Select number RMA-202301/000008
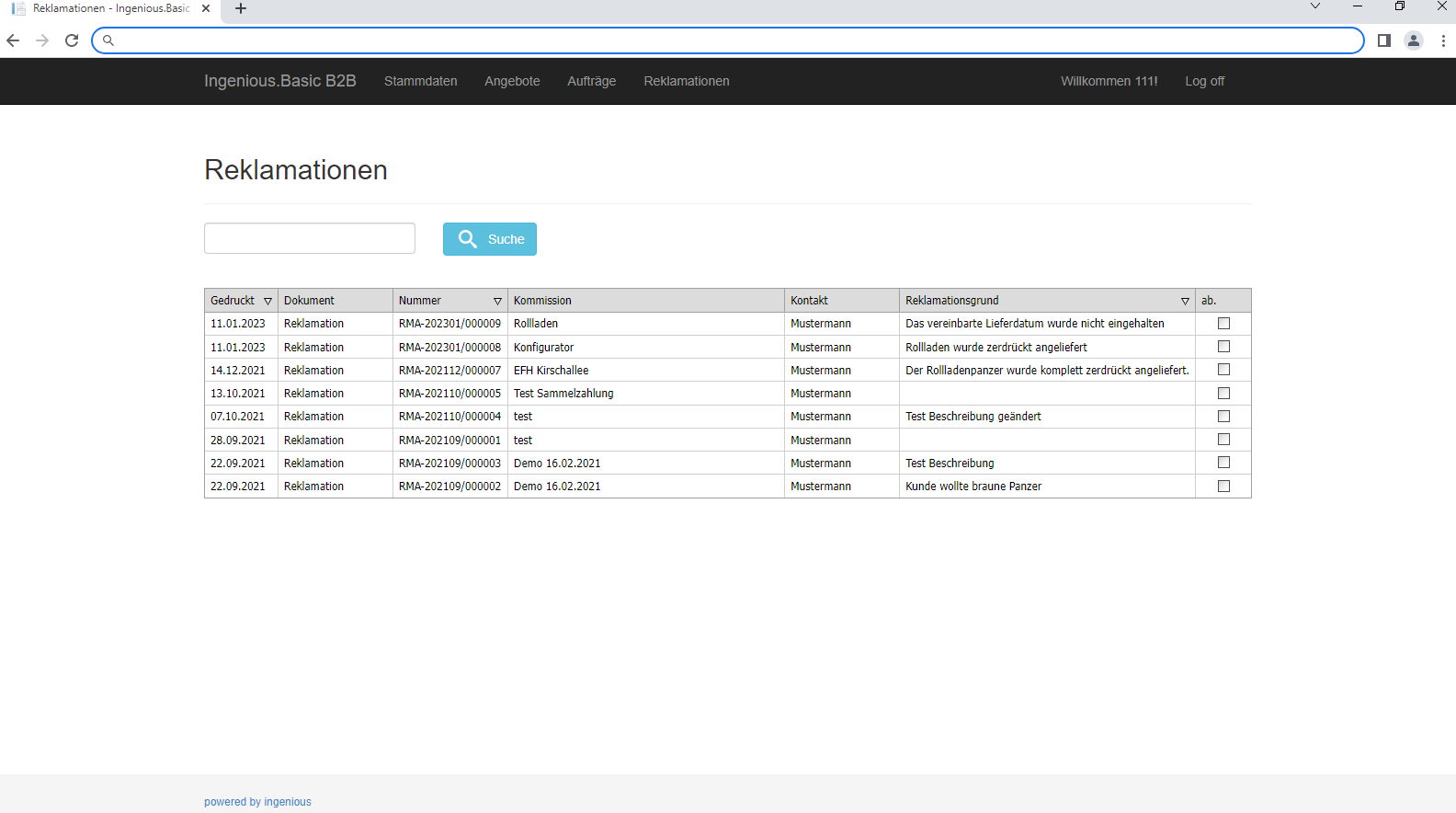The image size is (1456, 813). (x=449, y=348)
